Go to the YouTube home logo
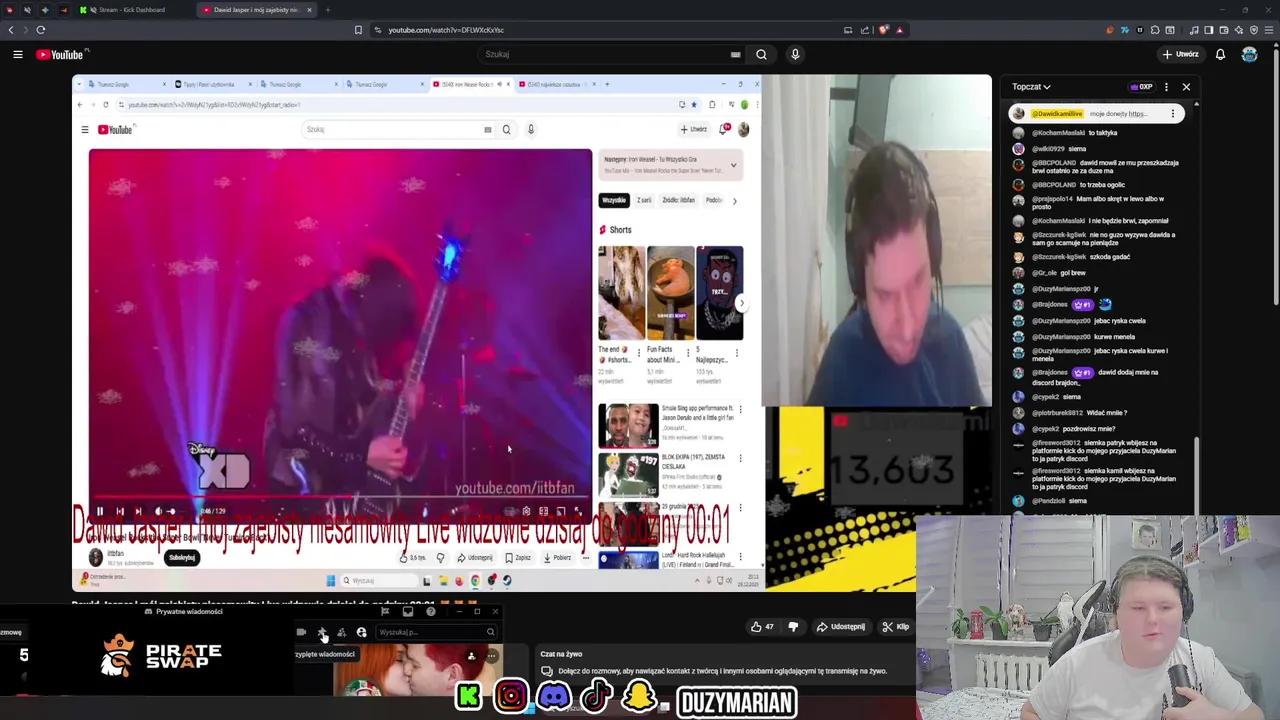 pos(62,54)
